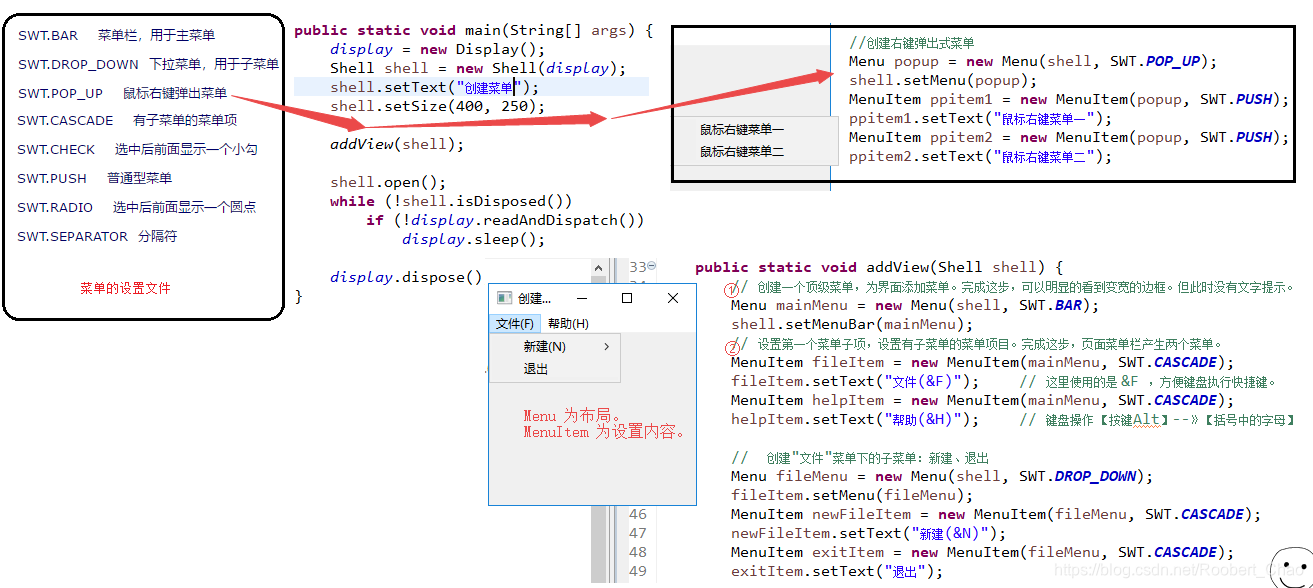The height and width of the screenshot is (588, 1313).
Task: Click the SWT.CHECK entry in the list
Action: tap(137, 150)
